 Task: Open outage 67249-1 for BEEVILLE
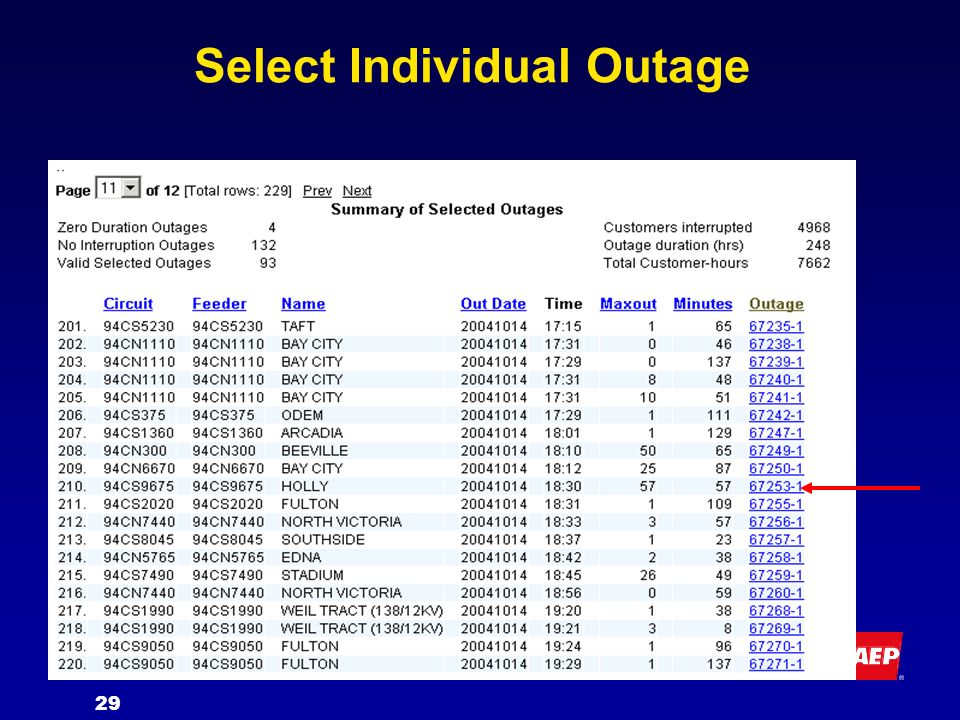pos(776,451)
